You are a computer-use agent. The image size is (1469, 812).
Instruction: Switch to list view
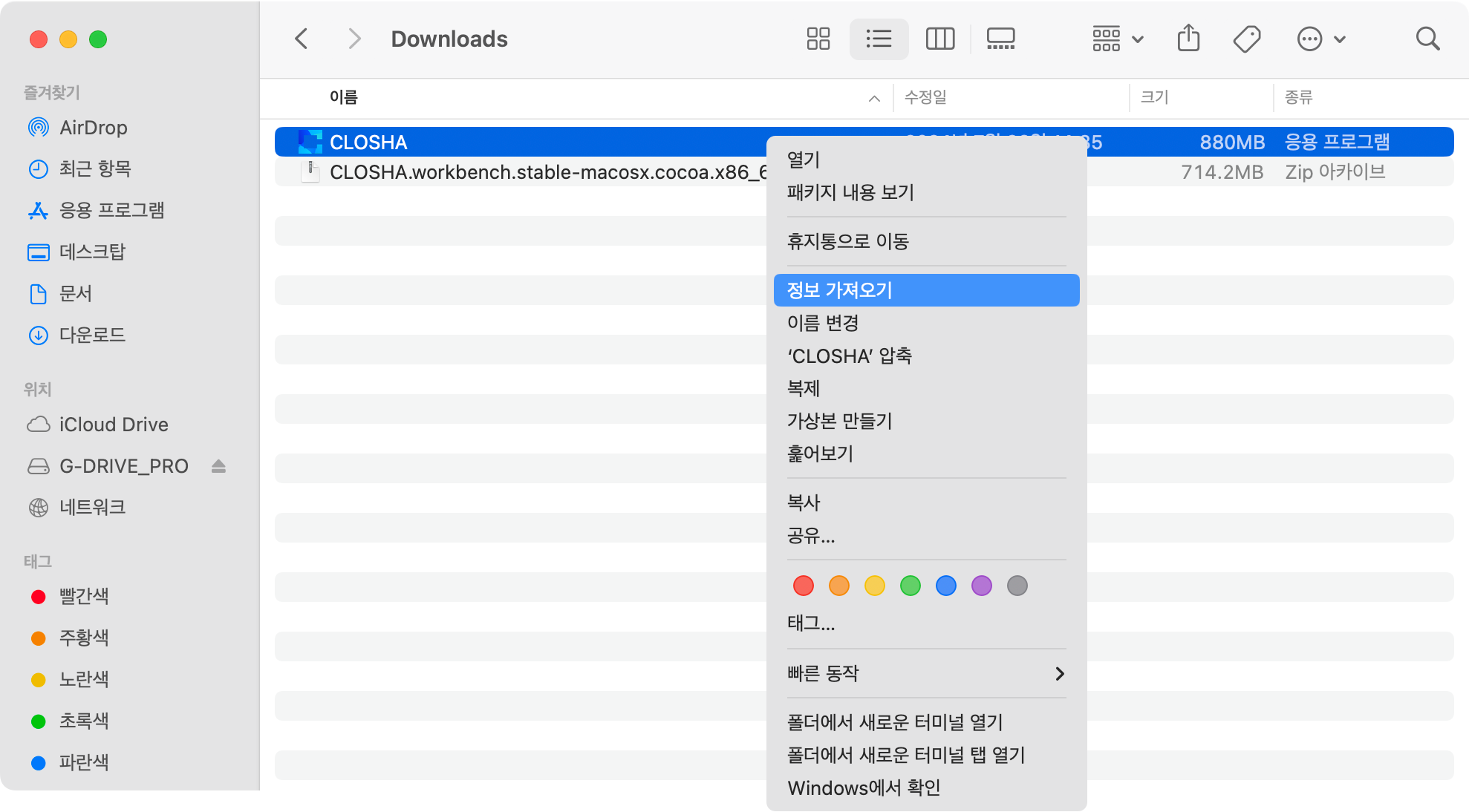(879, 39)
